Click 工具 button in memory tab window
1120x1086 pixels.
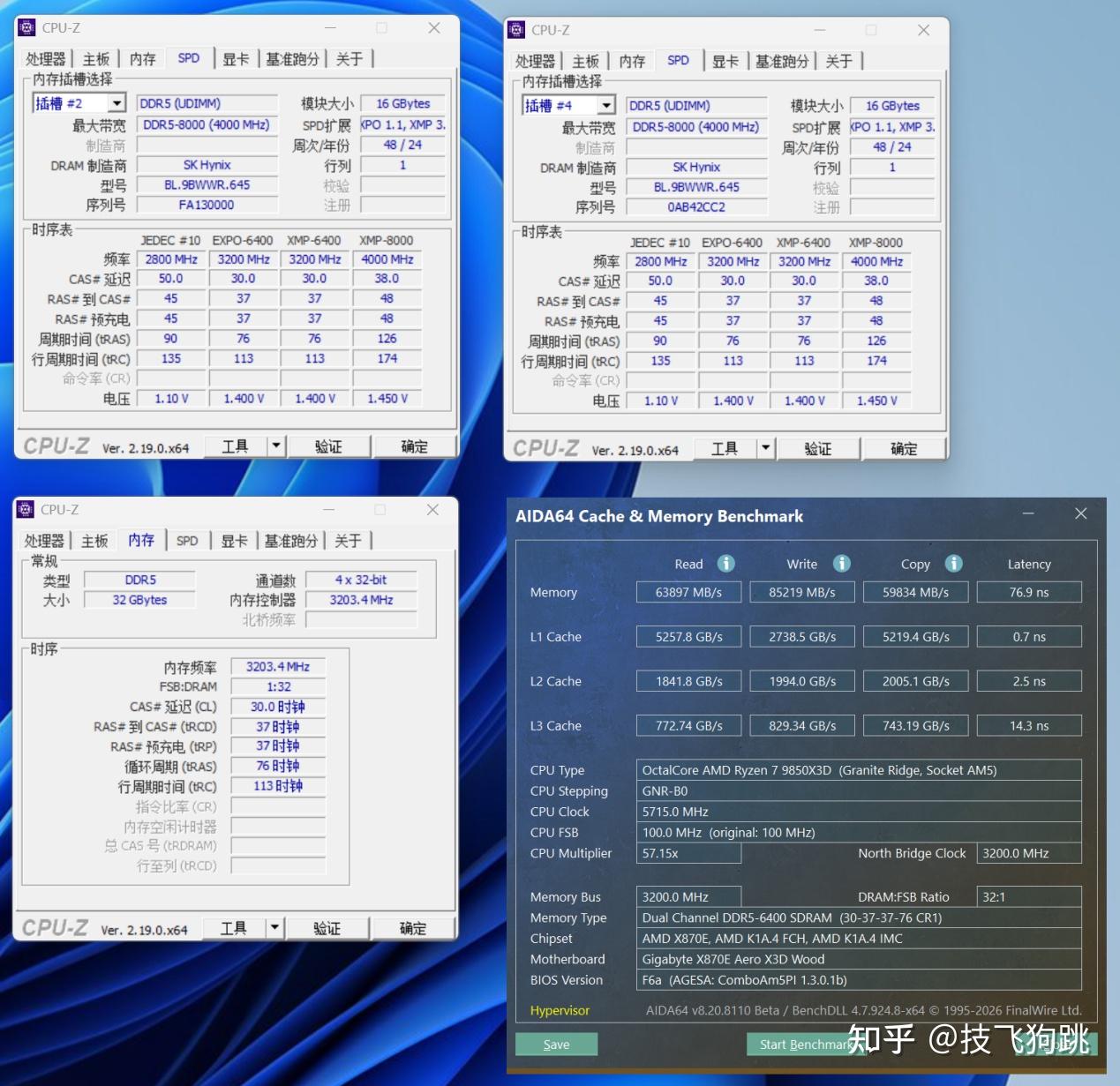click(x=233, y=928)
